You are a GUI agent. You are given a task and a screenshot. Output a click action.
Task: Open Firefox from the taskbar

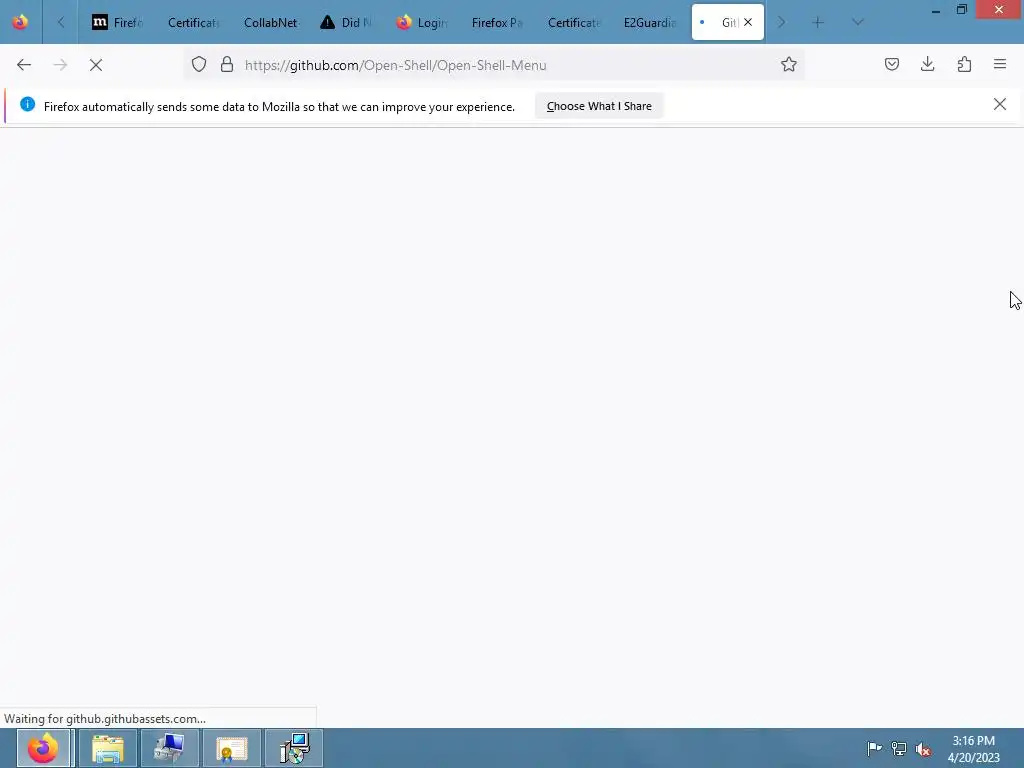pos(43,748)
